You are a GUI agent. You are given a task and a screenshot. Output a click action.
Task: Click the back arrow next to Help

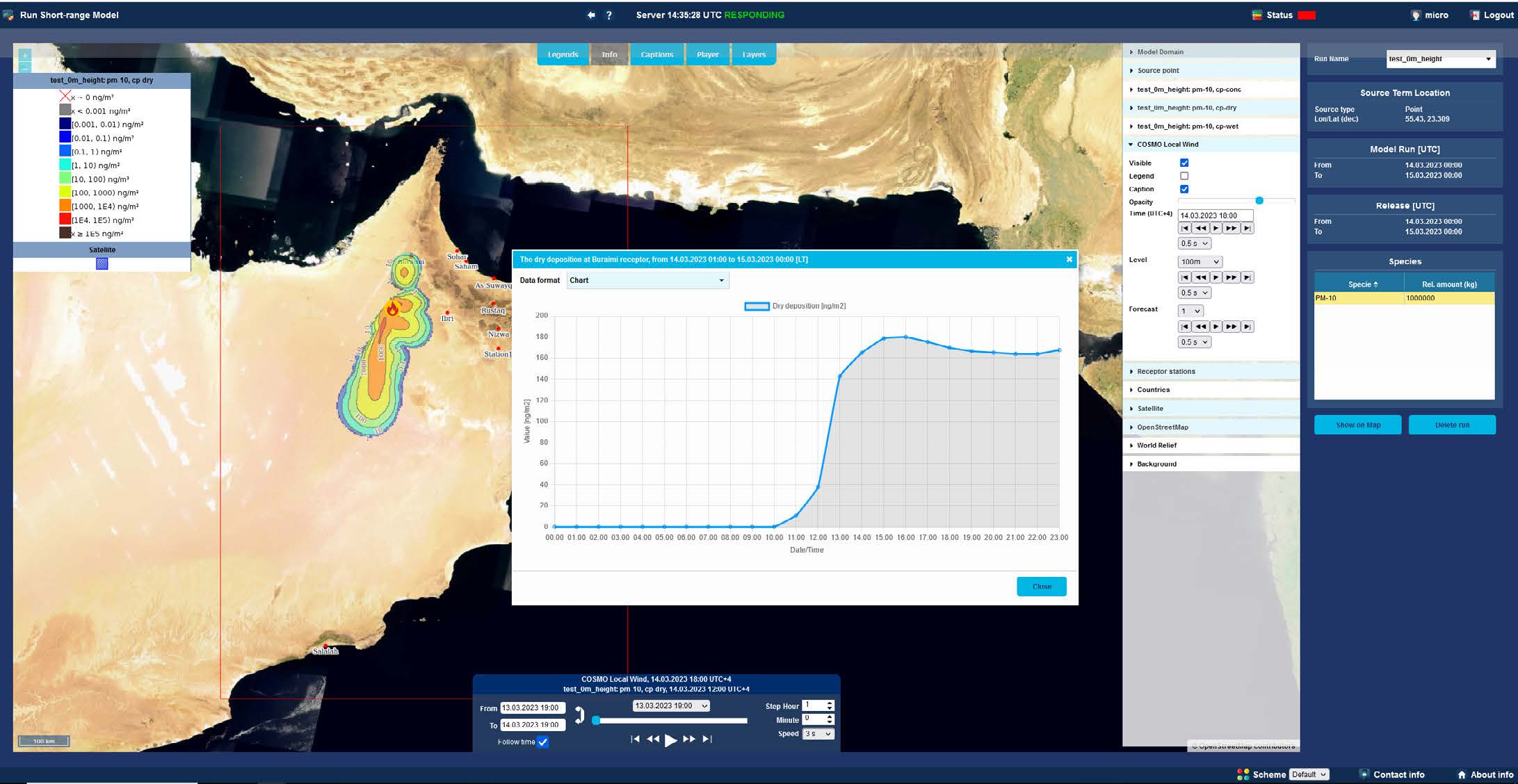pos(590,15)
